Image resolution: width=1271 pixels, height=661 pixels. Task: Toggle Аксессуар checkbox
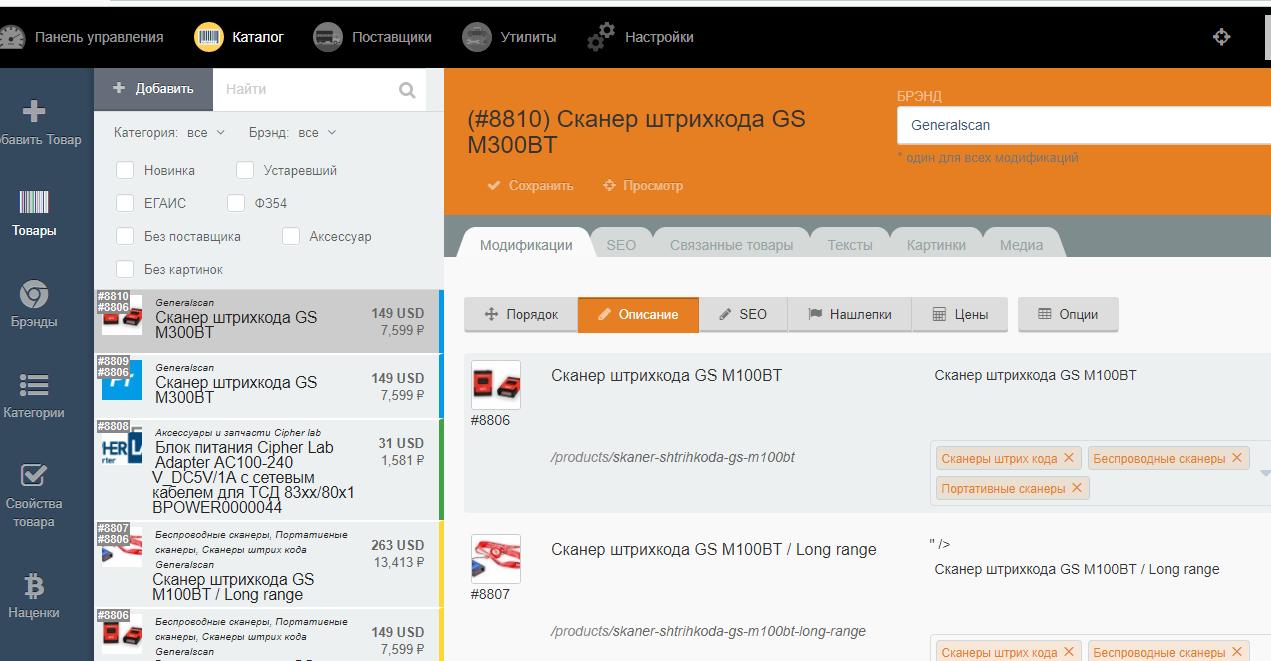[x=291, y=236]
